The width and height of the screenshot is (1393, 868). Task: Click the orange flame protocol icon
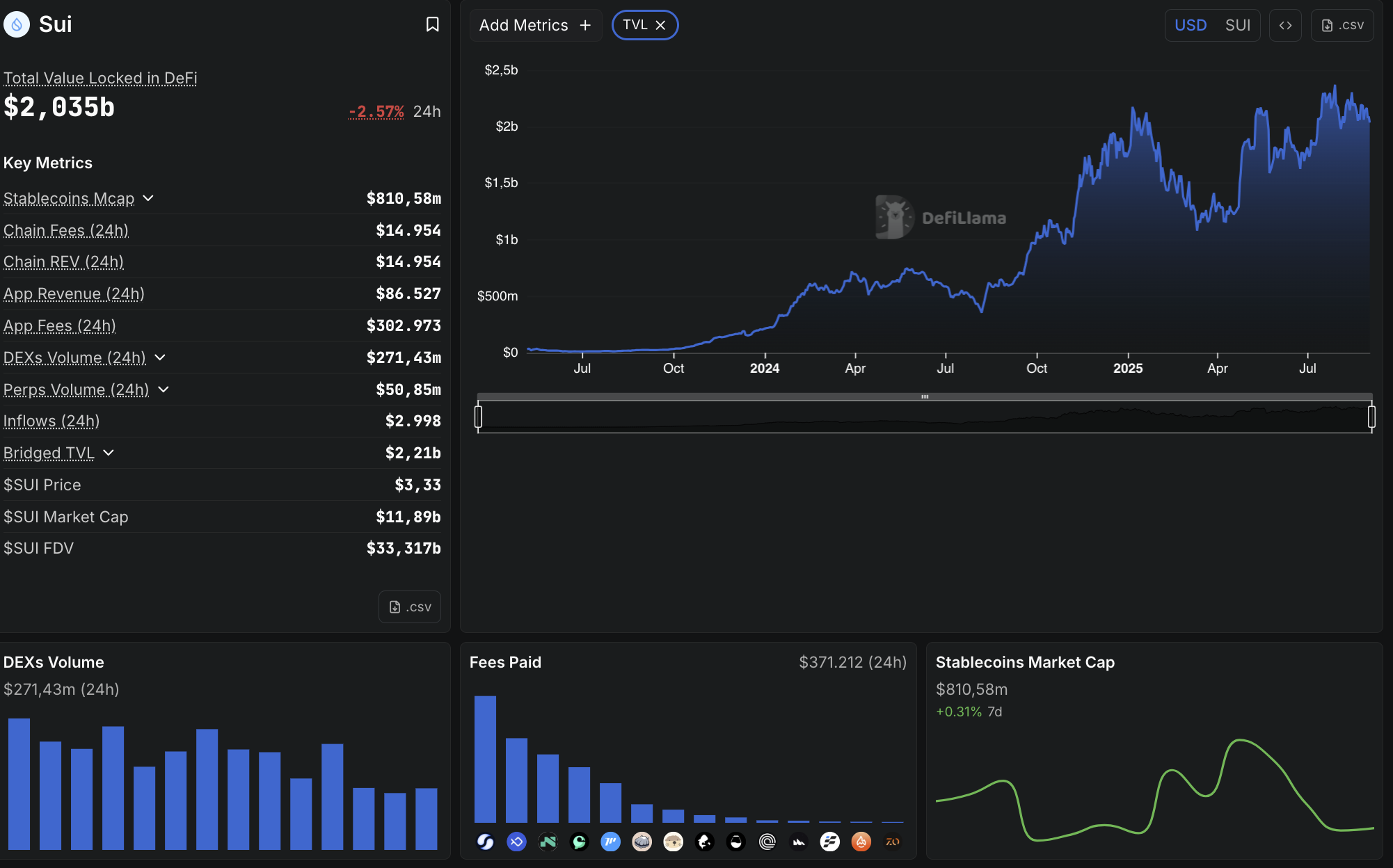click(x=861, y=842)
